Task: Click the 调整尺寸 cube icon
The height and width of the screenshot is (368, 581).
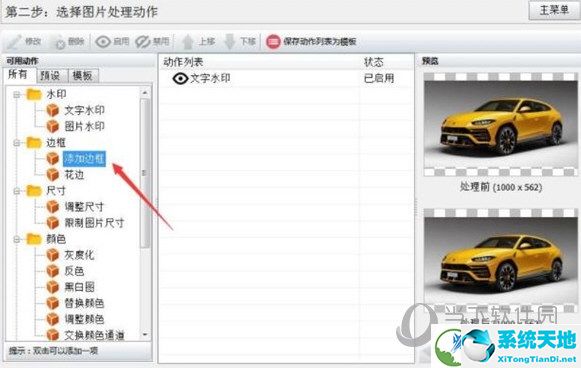Action: (53, 206)
